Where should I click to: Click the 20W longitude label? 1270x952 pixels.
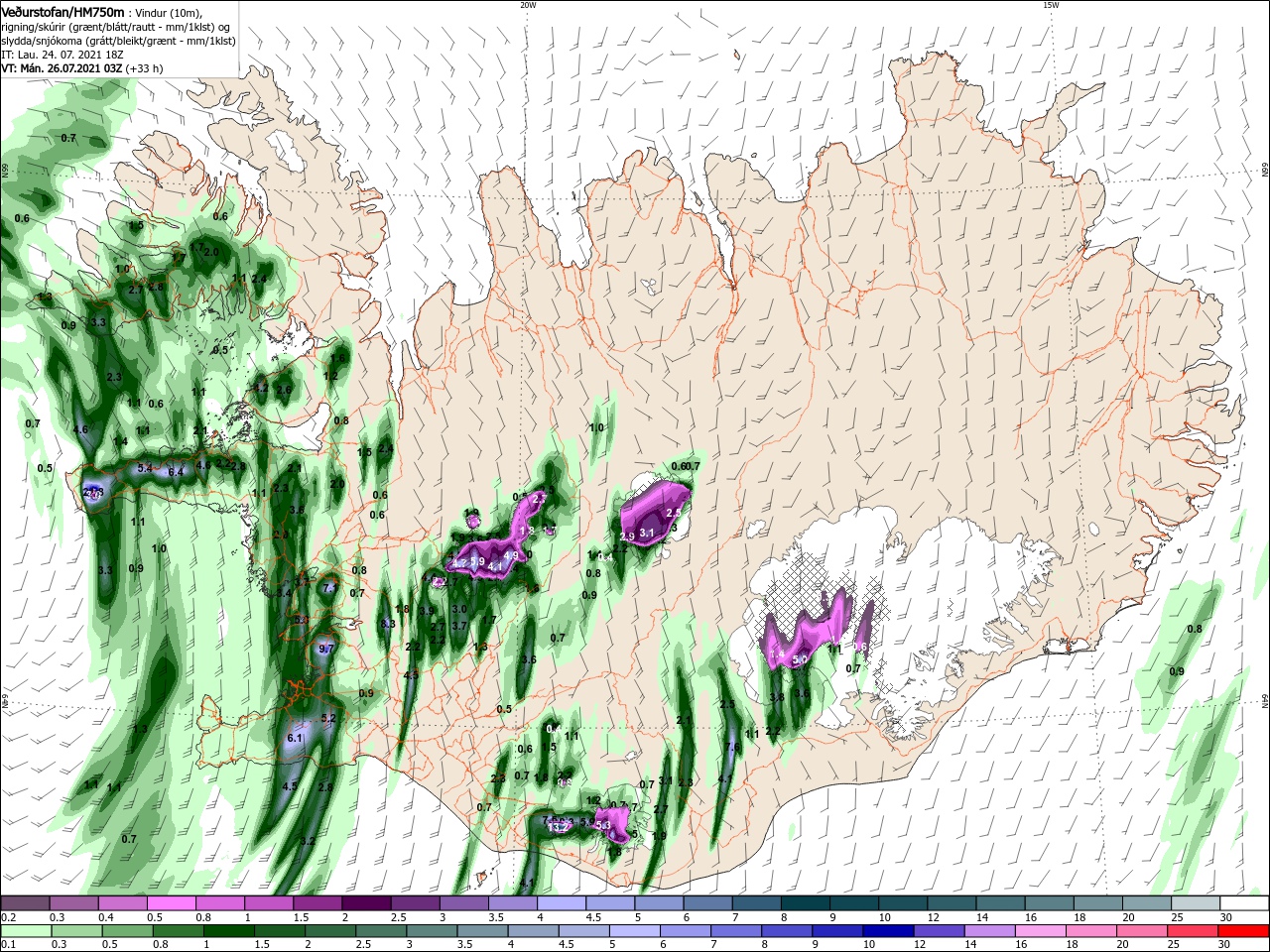(528, 4)
